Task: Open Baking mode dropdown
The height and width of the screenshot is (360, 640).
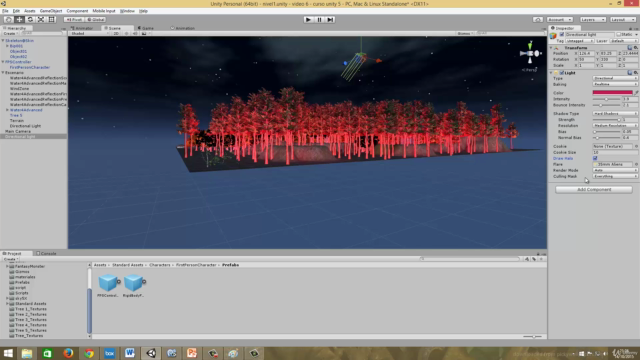Action: (x=615, y=84)
